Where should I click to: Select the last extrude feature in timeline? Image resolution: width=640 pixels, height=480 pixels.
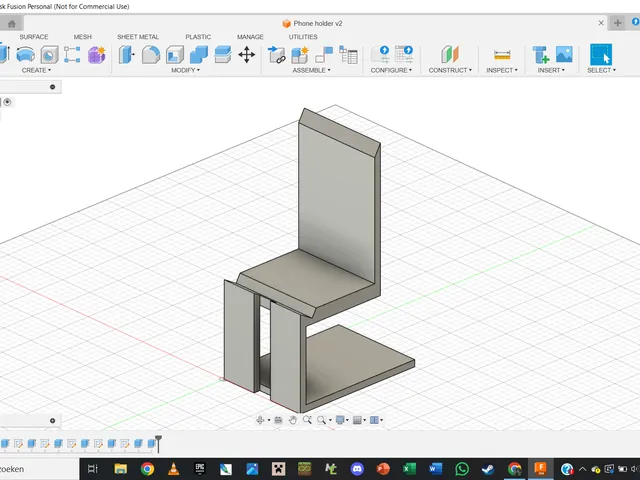pyautogui.click(x=151, y=443)
